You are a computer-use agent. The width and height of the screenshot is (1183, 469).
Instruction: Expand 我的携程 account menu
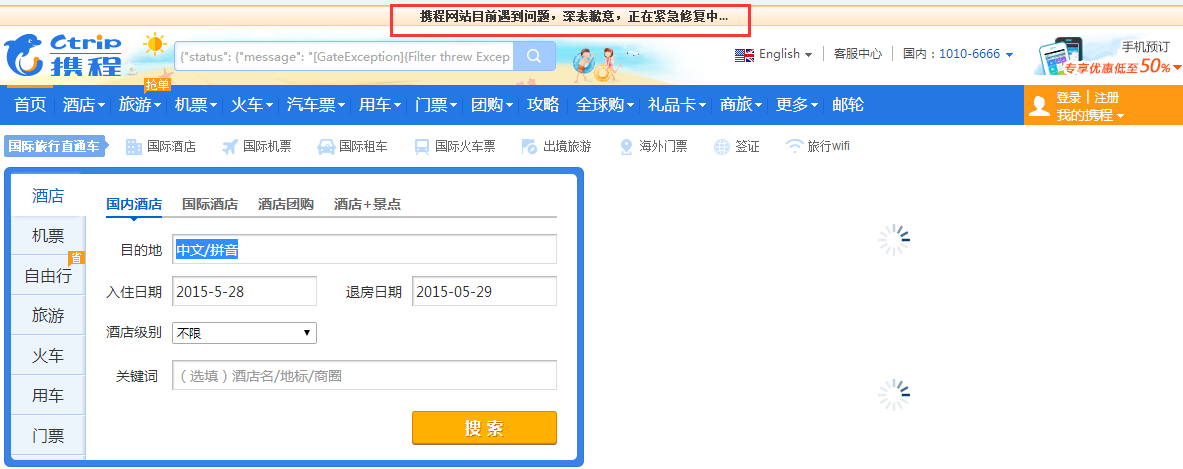(x=1089, y=115)
